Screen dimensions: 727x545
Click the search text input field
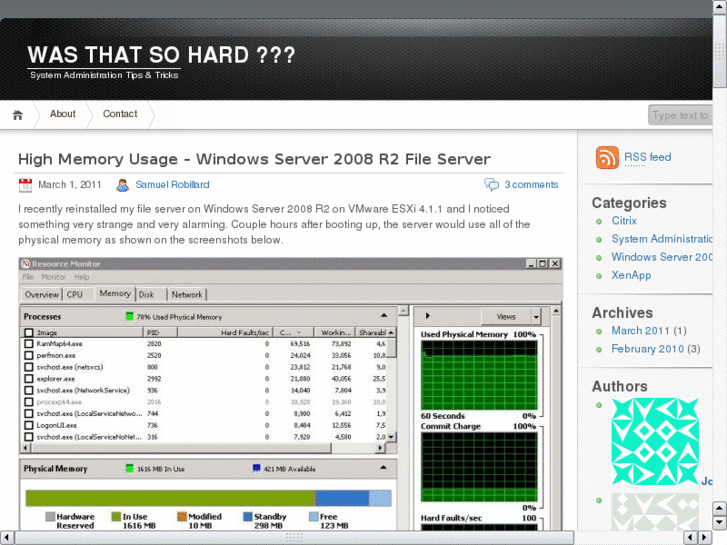tap(680, 115)
